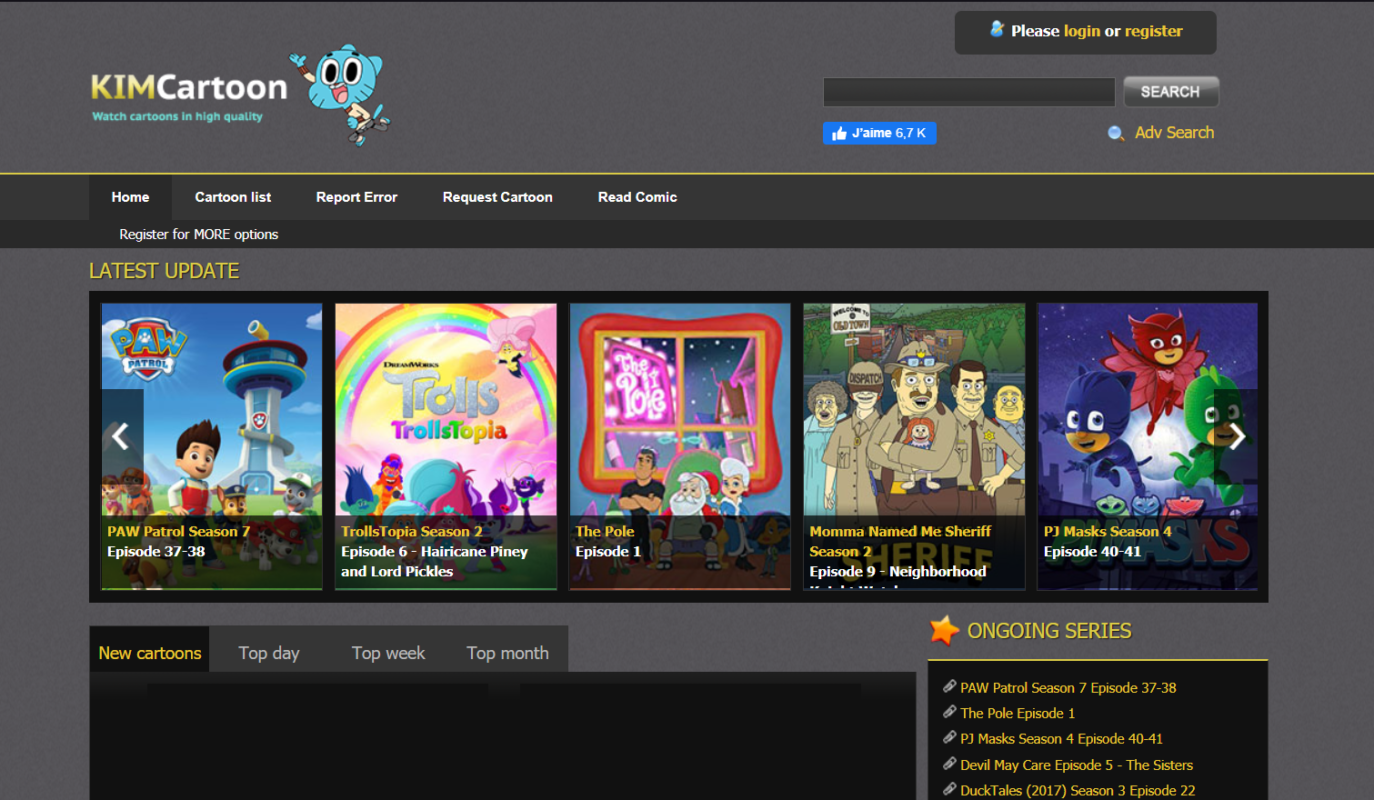Viewport: 1374px width, 800px height.
Task: Click the Ongoing Series star icon
Action: 944,630
